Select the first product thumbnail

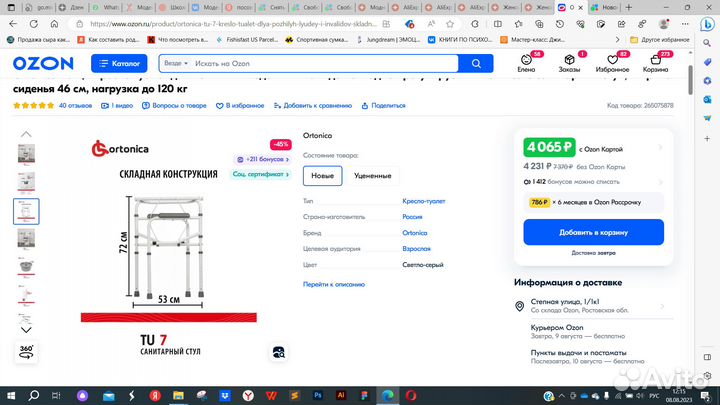coord(26,154)
